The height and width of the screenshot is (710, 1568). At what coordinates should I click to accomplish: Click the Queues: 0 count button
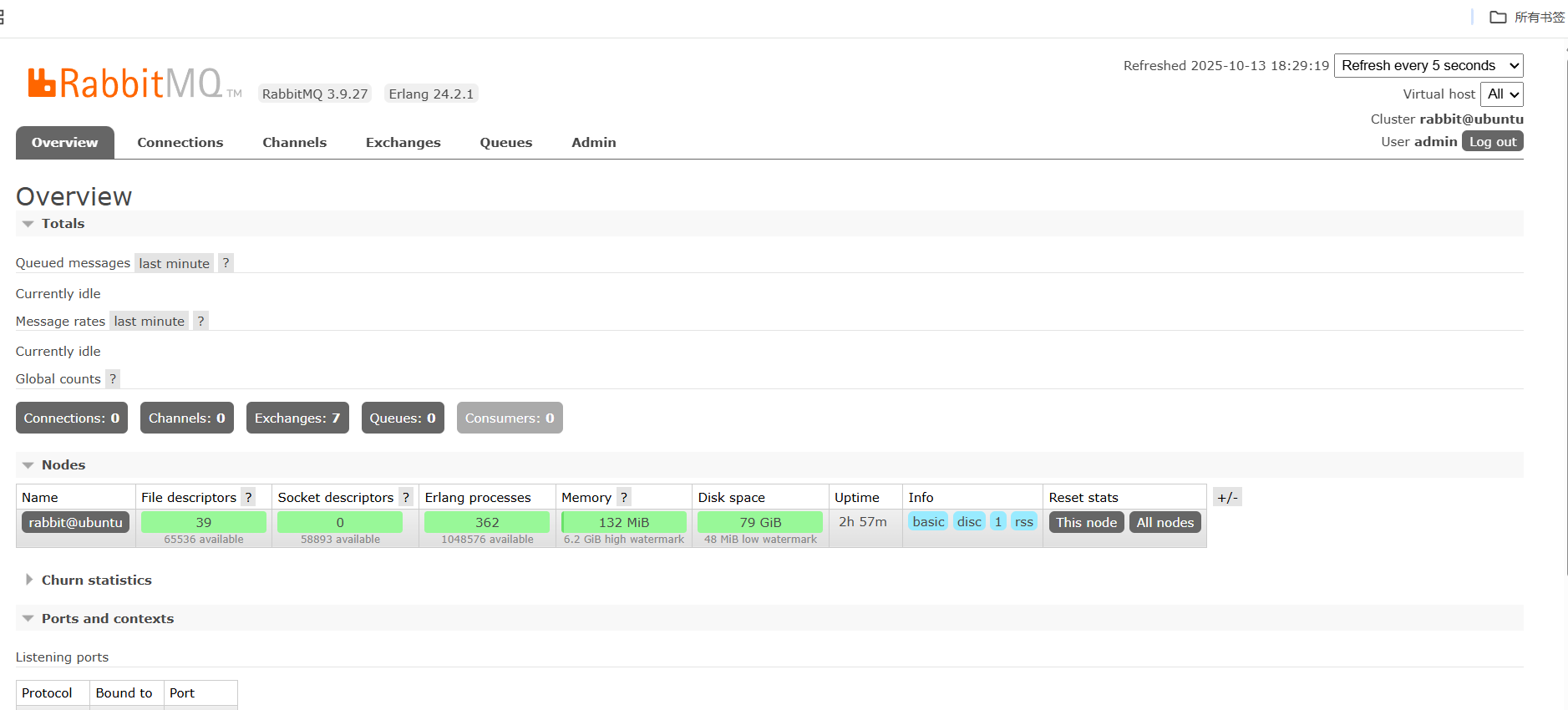[x=403, y=418]
